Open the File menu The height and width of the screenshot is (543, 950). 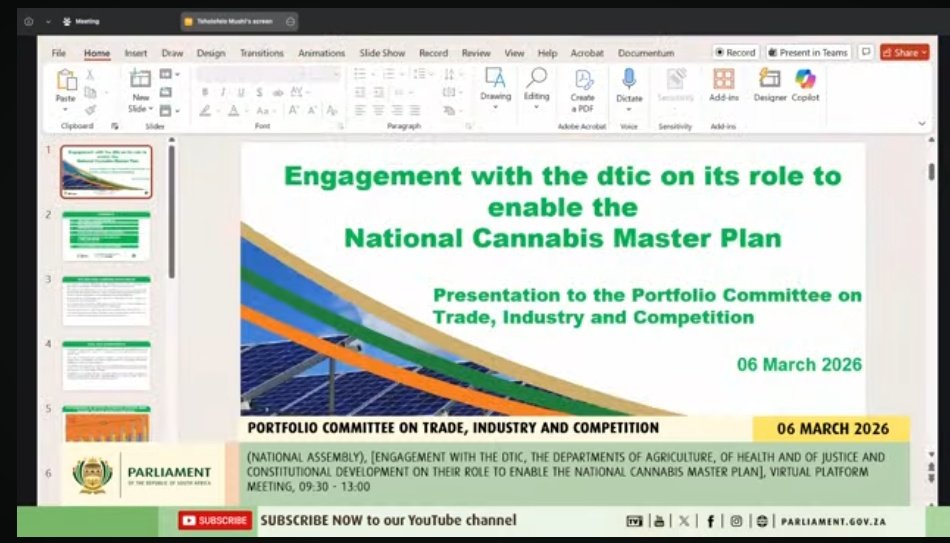tap(59, 53)
